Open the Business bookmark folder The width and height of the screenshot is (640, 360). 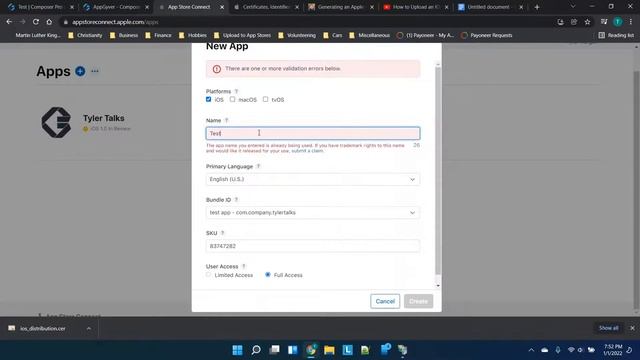[x=124, y=35]
